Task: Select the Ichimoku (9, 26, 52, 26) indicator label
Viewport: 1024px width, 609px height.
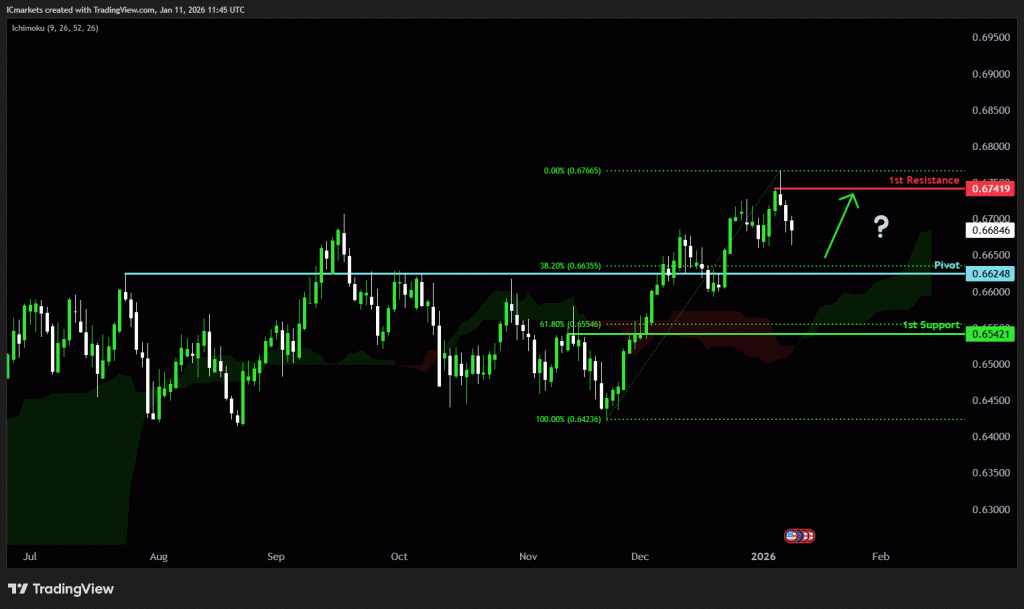Action: pyautogui.click(x=54, y=28)
